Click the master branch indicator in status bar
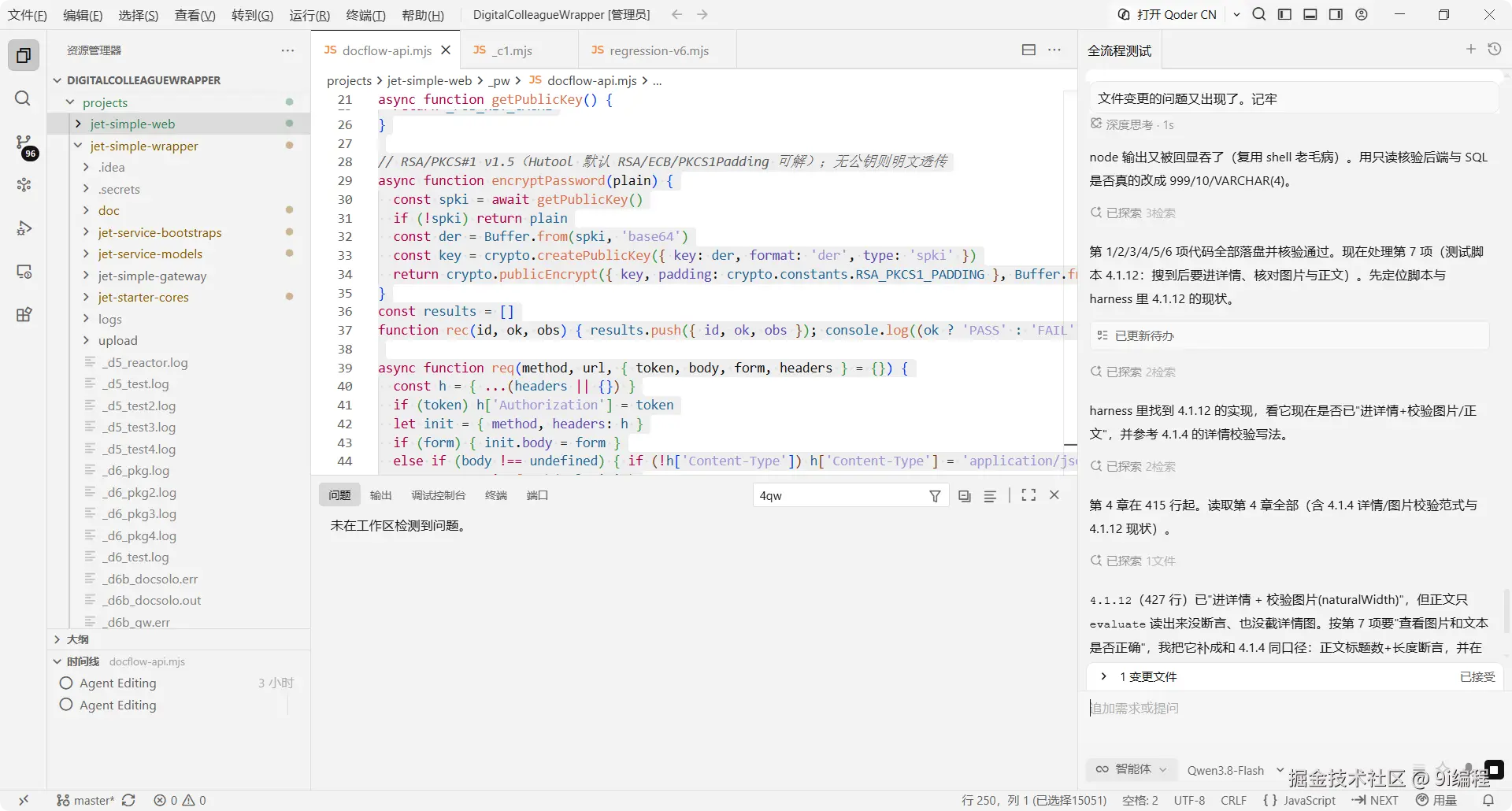 click(x=87, y=800)
